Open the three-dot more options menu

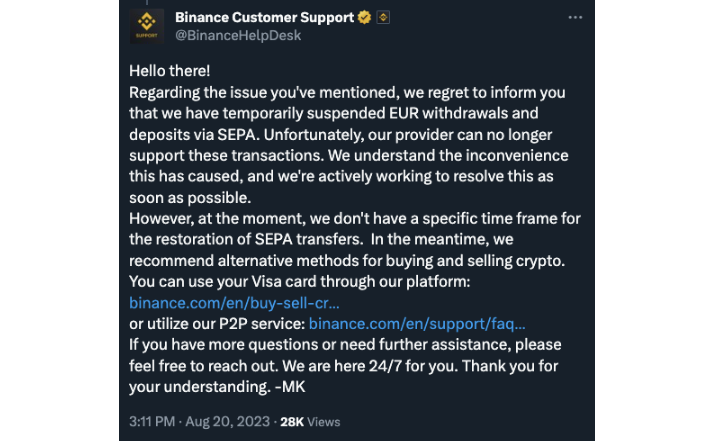click(575, 18)
